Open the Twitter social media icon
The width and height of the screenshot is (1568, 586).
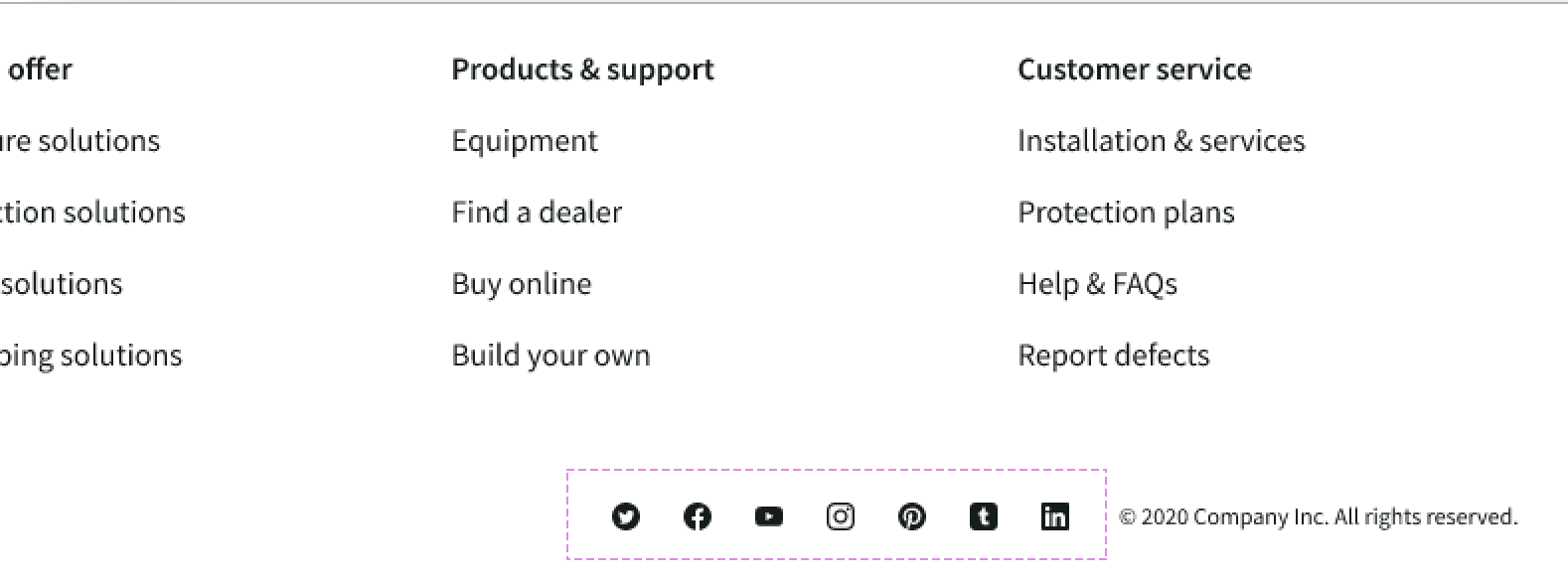[x=625, y=516]
